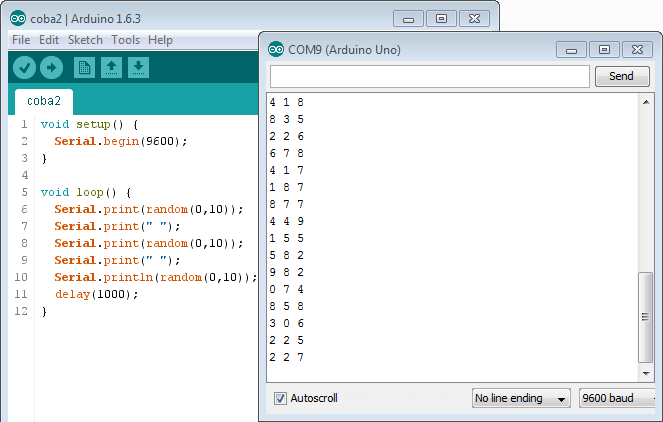The height and width of the screenshot is (422, 663).
Task: Toggle the Autoscroll checkbox
Action: [x=280, y=398]
